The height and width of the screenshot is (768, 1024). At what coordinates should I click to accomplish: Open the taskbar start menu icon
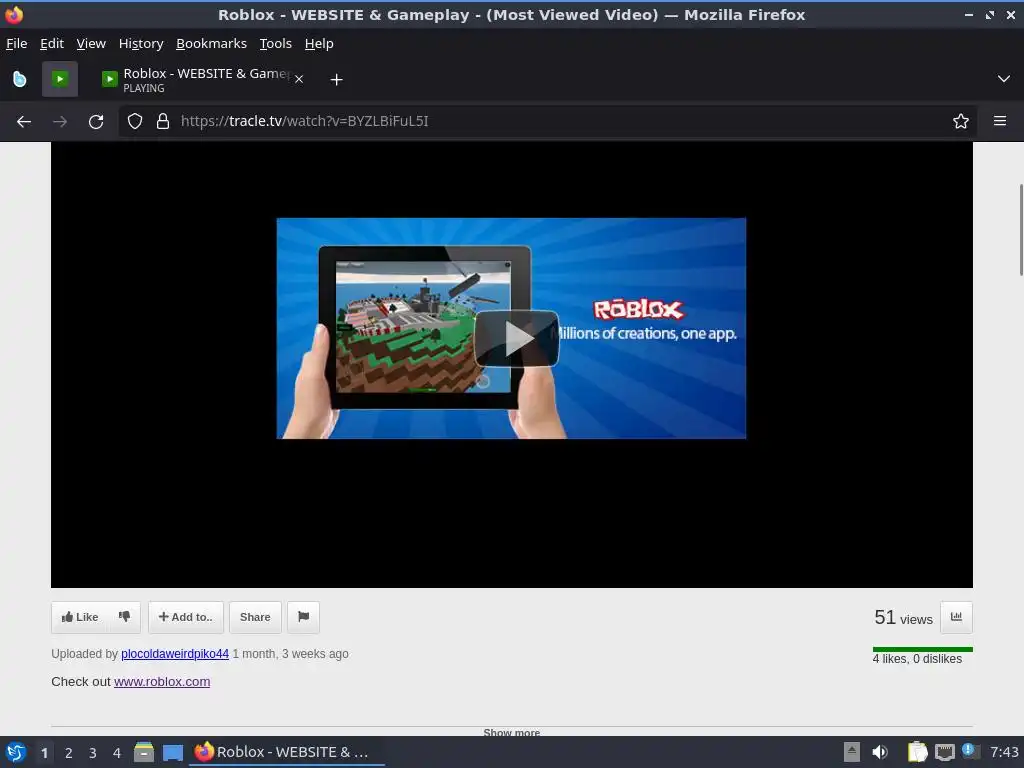(x=16, y=752)
